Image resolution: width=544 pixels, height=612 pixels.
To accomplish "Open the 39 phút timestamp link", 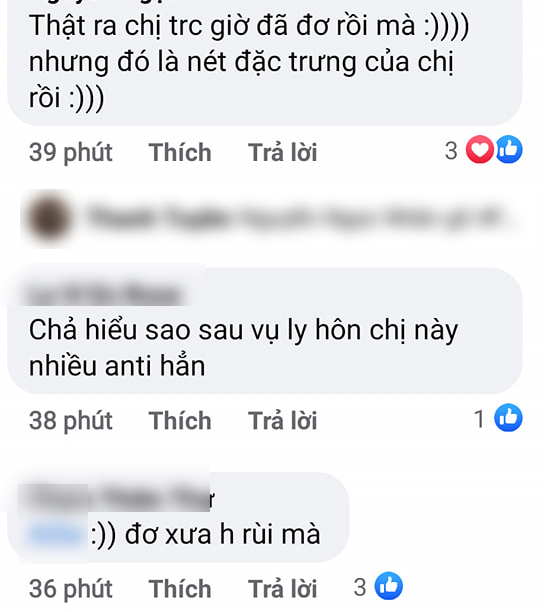I will [x=71, y=152].
